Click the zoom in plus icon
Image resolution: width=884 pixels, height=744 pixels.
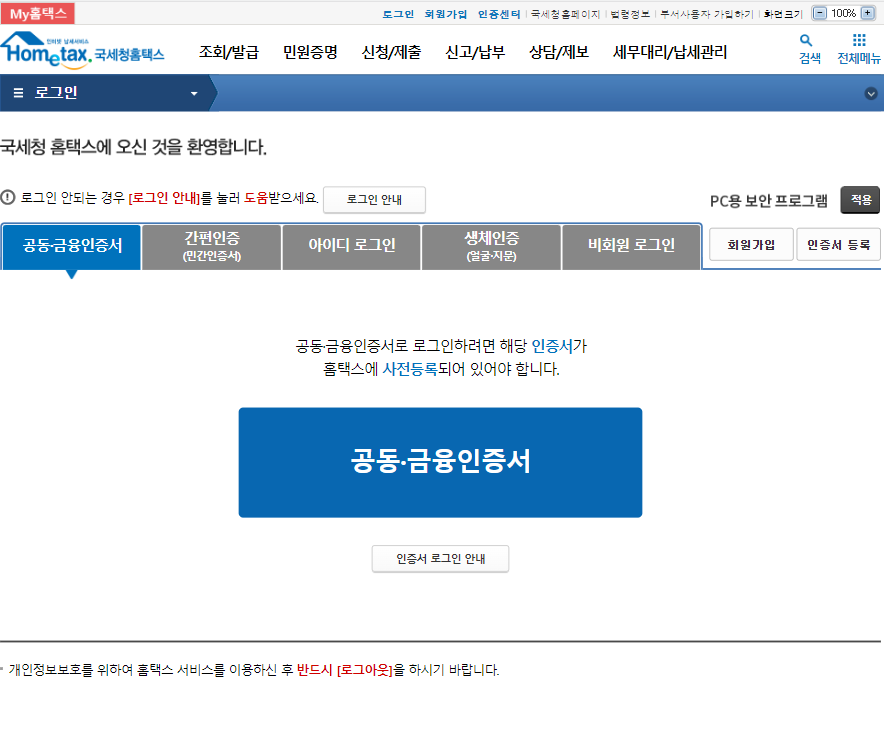tap(868, 13)
